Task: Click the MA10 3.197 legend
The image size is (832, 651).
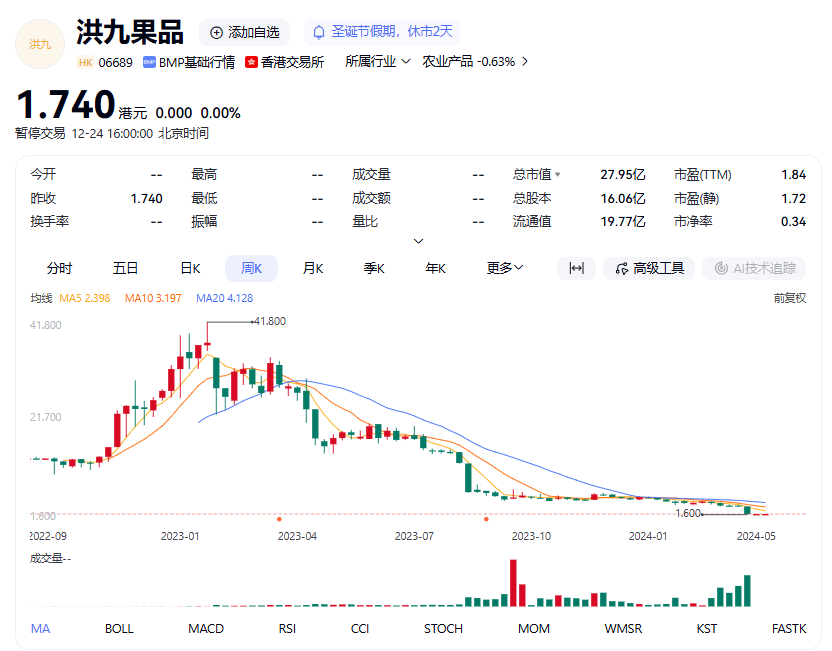Action: coord(153,298)
